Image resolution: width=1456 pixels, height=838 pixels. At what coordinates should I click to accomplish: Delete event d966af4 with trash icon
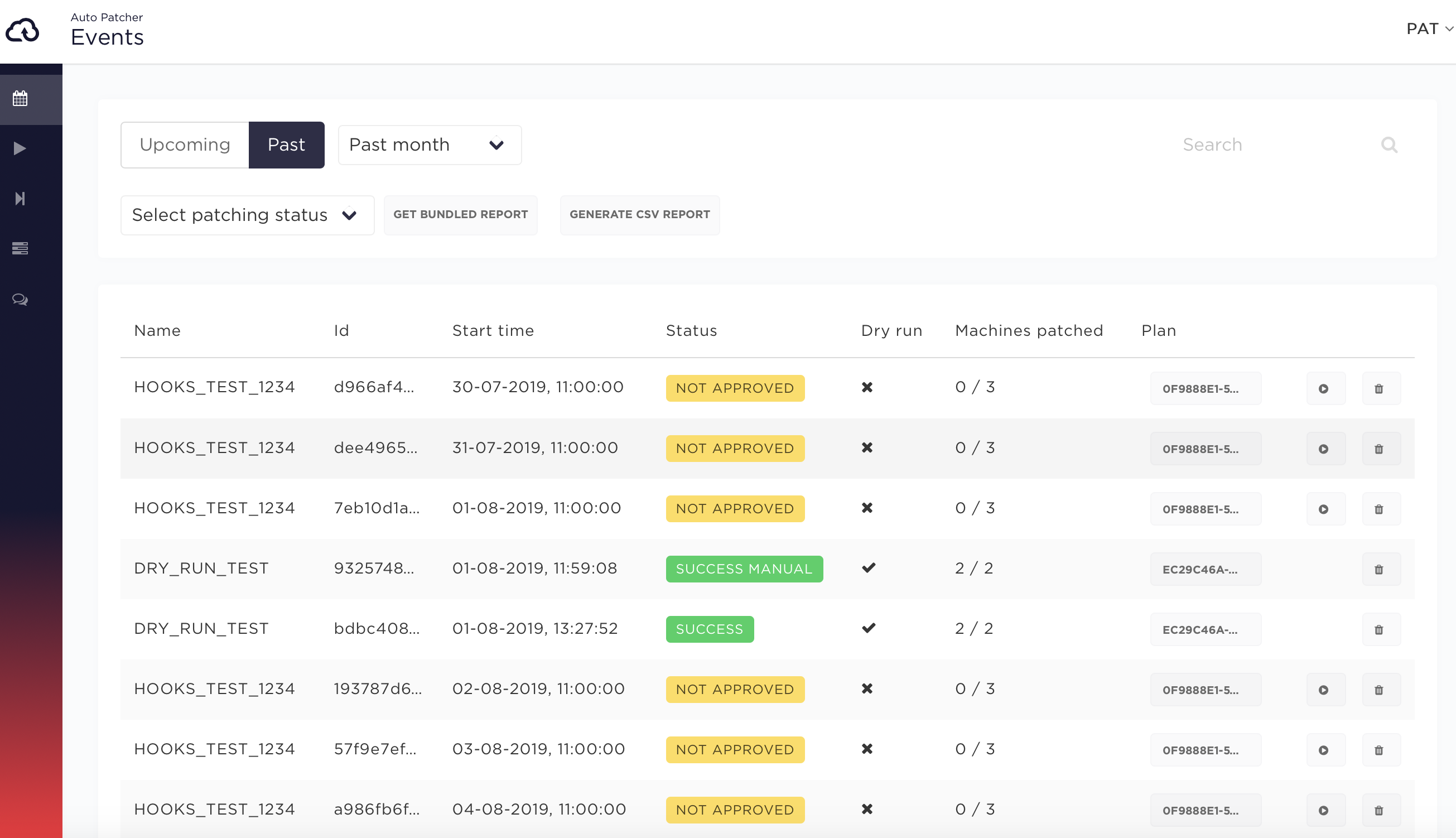point(1381,388)
